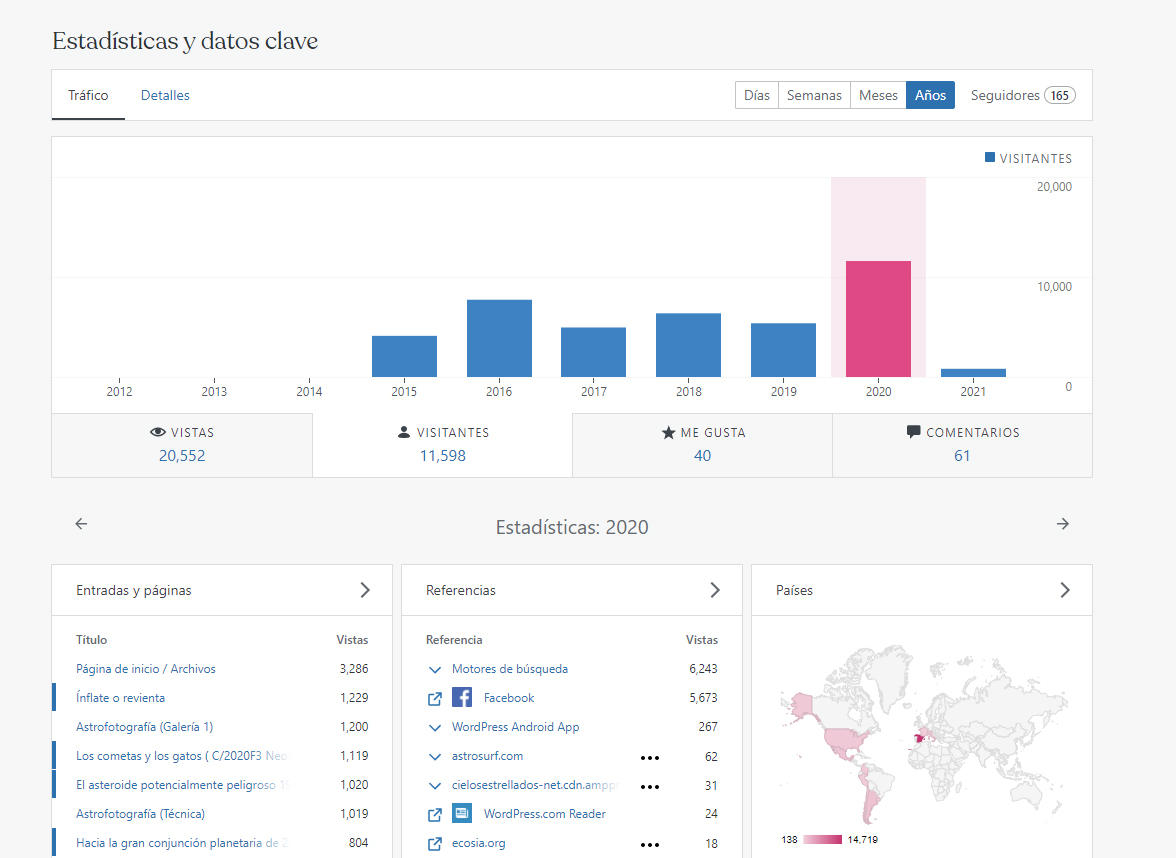Show Vistas stat with eye icon

tap(182, 444)
